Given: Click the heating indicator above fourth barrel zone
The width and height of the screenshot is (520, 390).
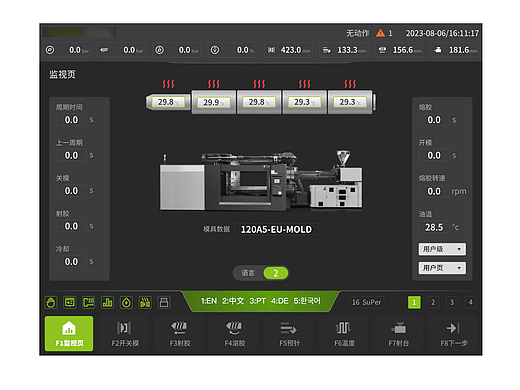Looking at the screenshot, I should pyautogui.click(x=304, y=84).
